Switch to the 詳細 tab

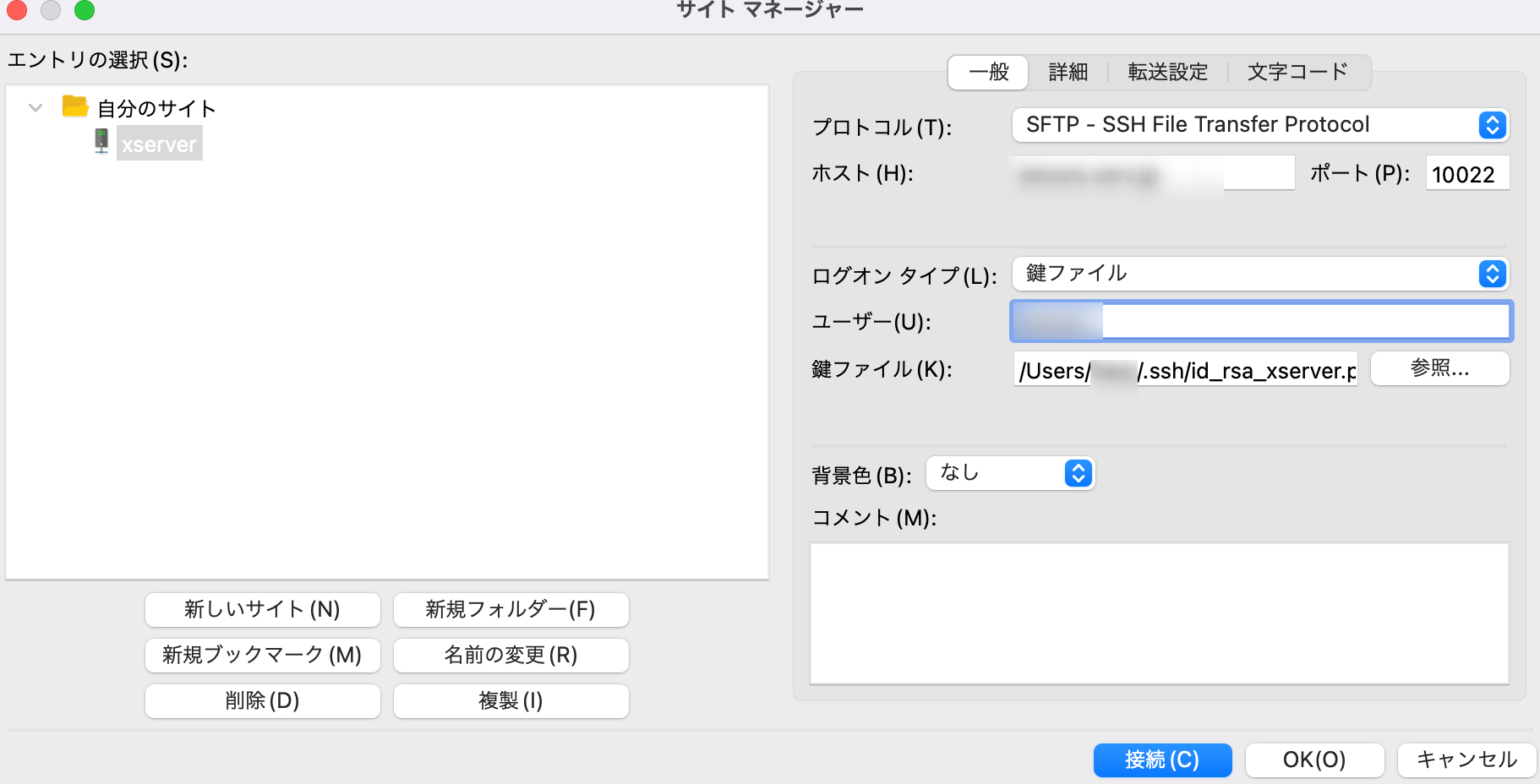pos(1068,73)
